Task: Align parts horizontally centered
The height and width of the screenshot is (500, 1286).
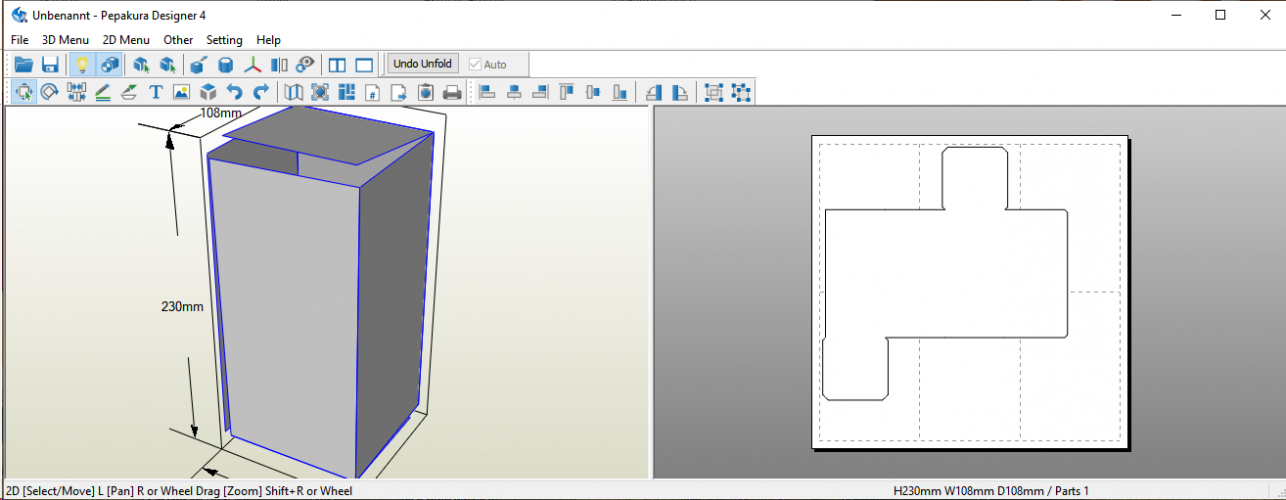Action: tap(514, 92)
